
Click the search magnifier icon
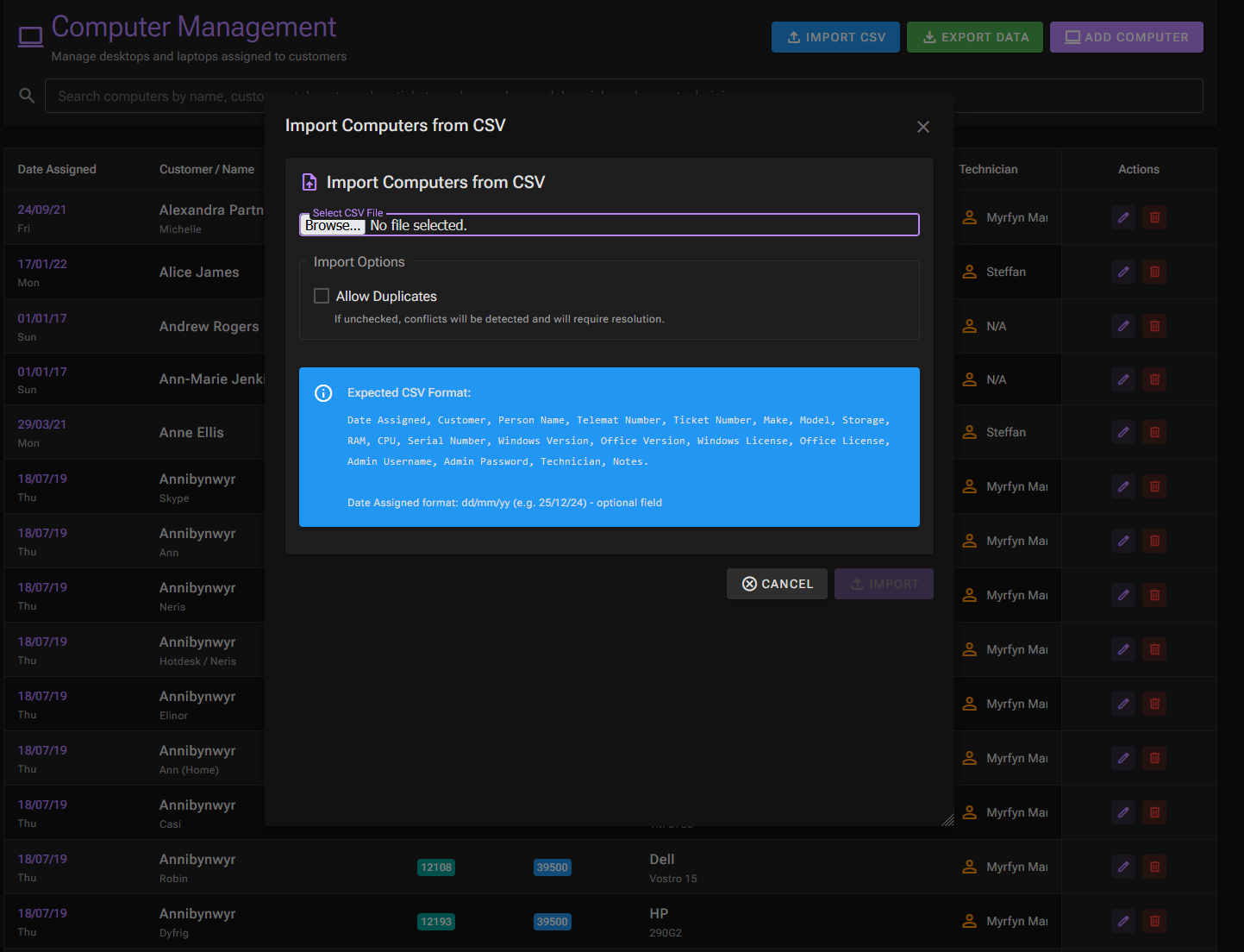pos(27,95)
